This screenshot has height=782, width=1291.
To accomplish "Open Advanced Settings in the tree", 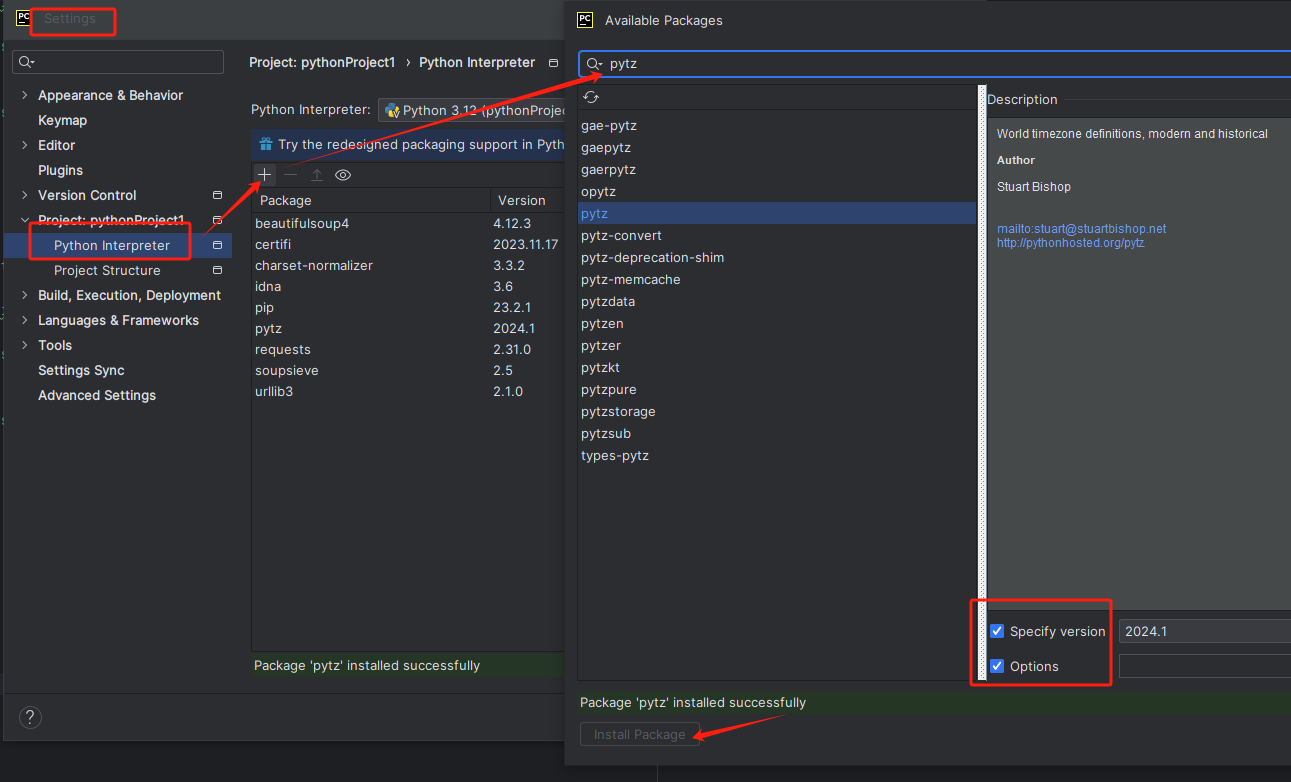I will [x=97, y=395].
